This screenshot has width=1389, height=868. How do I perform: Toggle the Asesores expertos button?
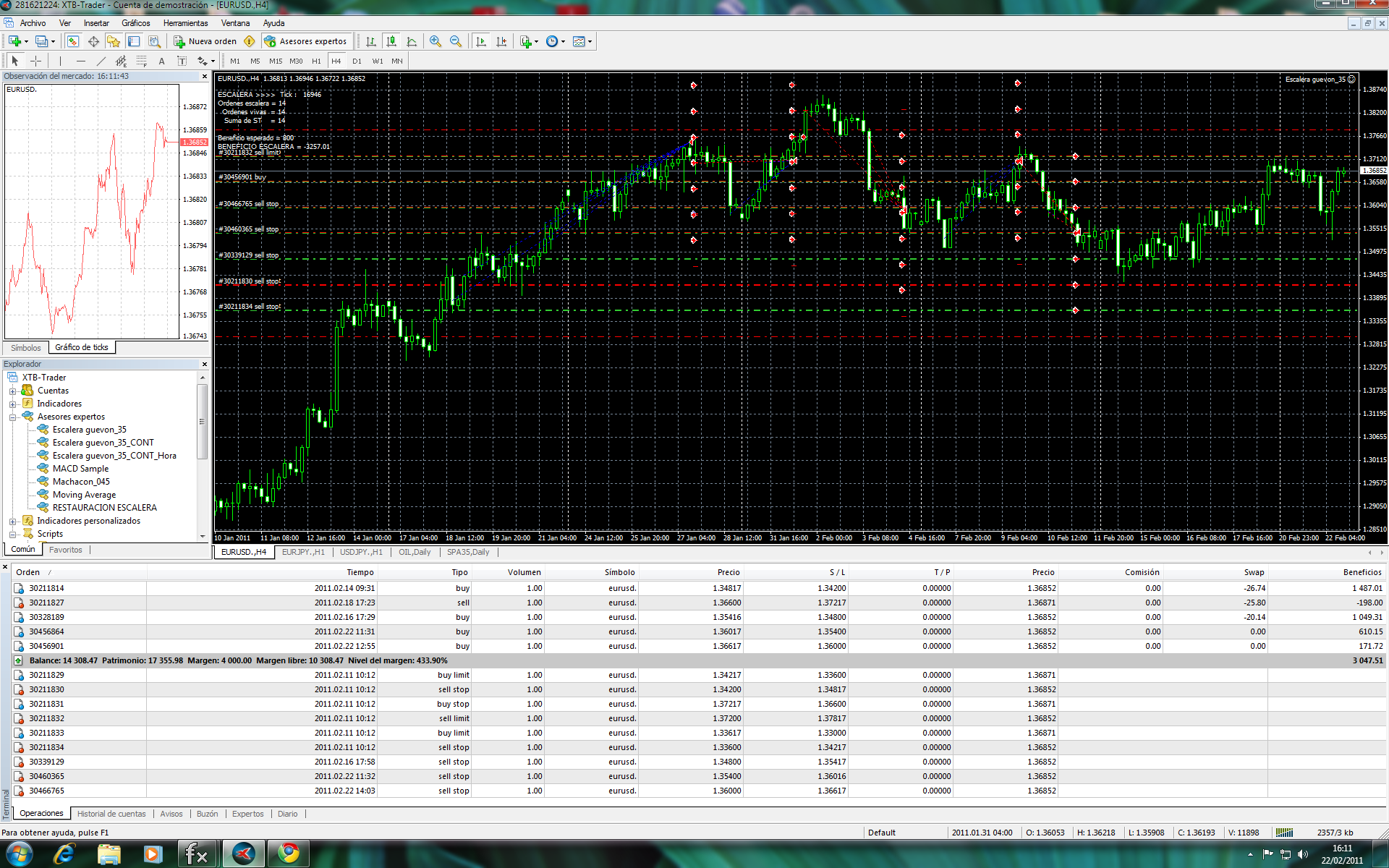306,41
